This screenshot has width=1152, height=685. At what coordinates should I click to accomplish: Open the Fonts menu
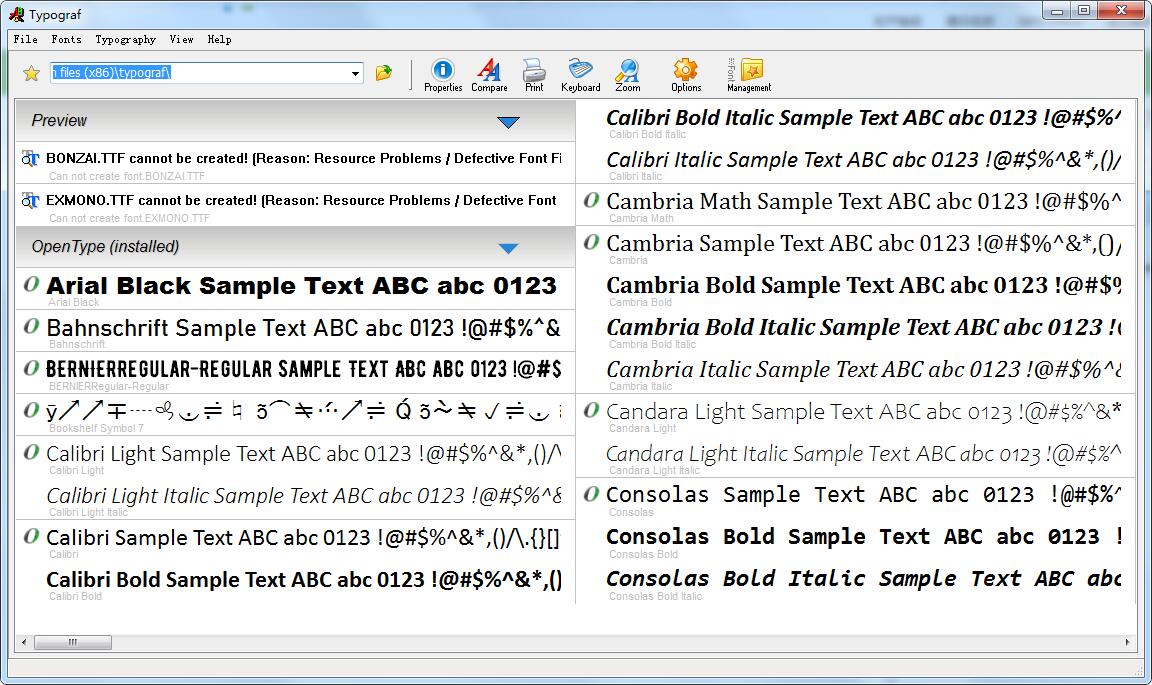pos(66,40)
